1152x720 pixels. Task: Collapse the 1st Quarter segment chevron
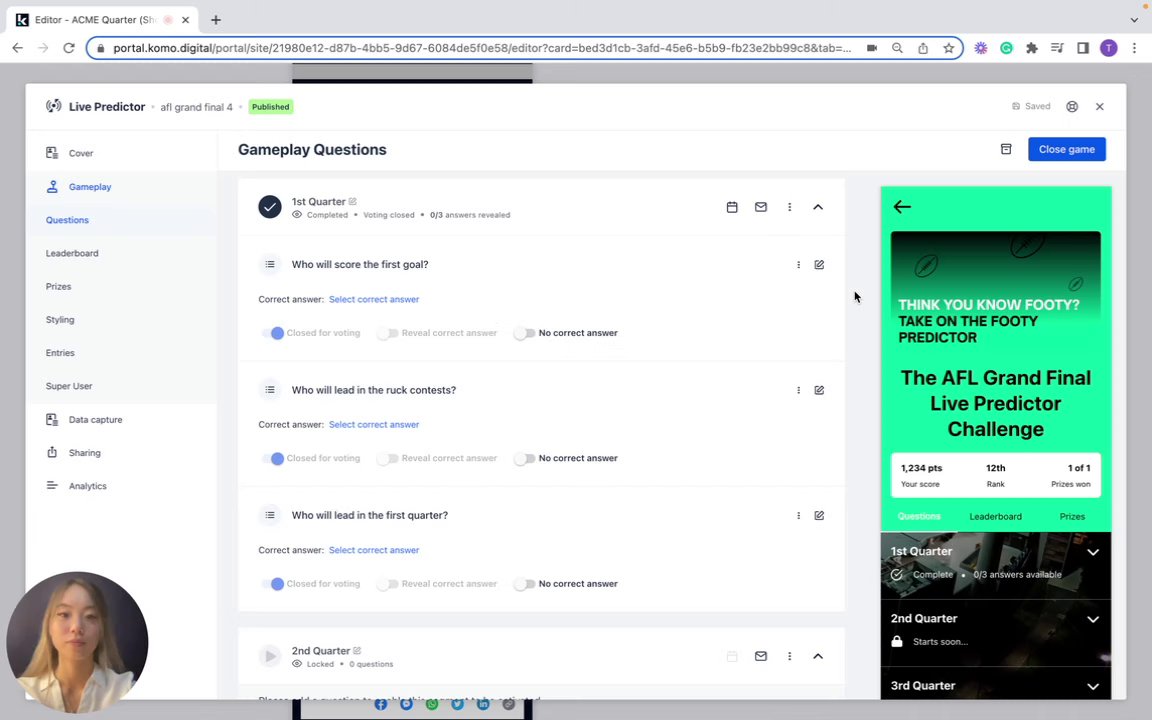(818, 207)
